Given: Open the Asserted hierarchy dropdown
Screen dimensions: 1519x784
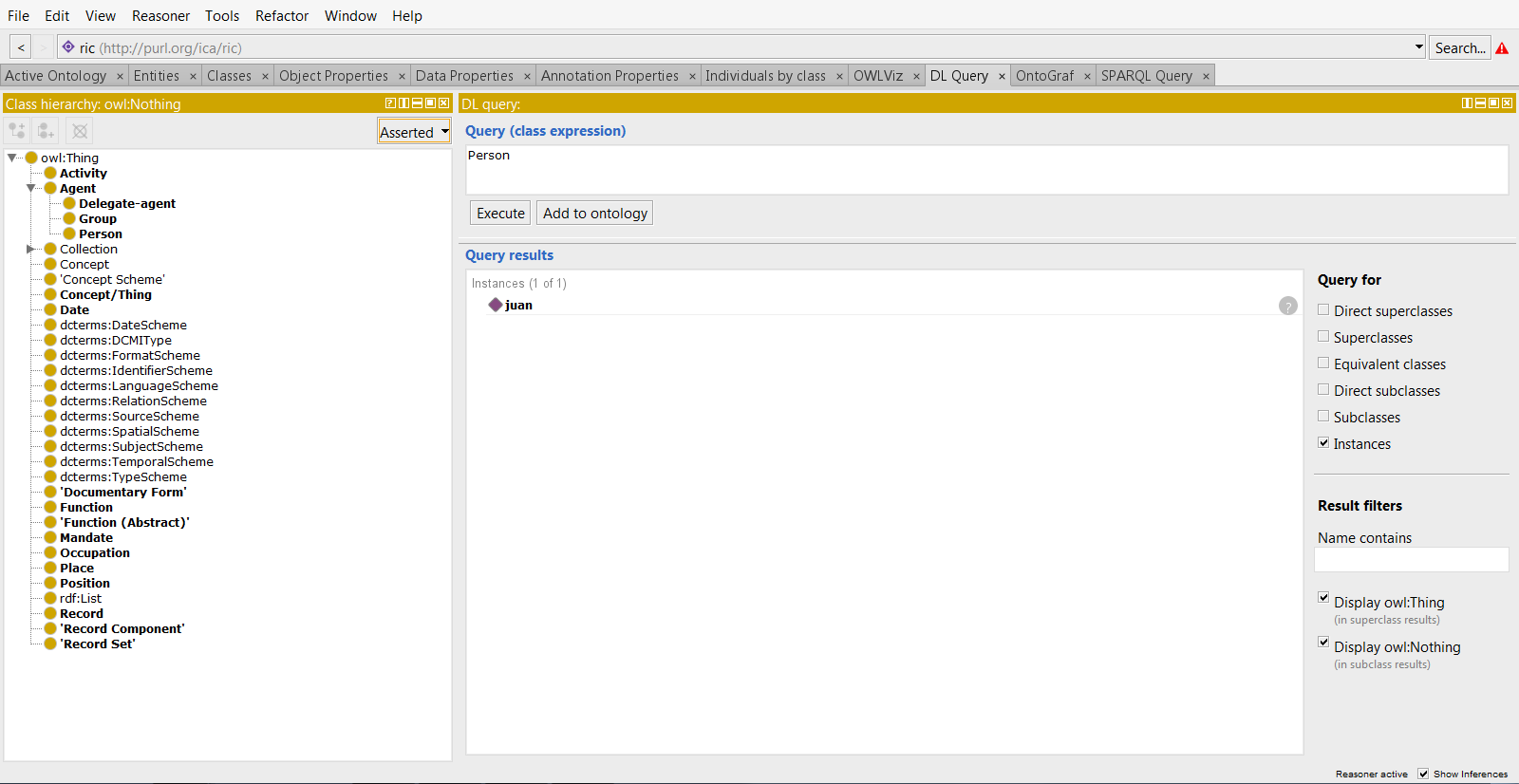Looking at the screenshot, I should pos(414,132).
